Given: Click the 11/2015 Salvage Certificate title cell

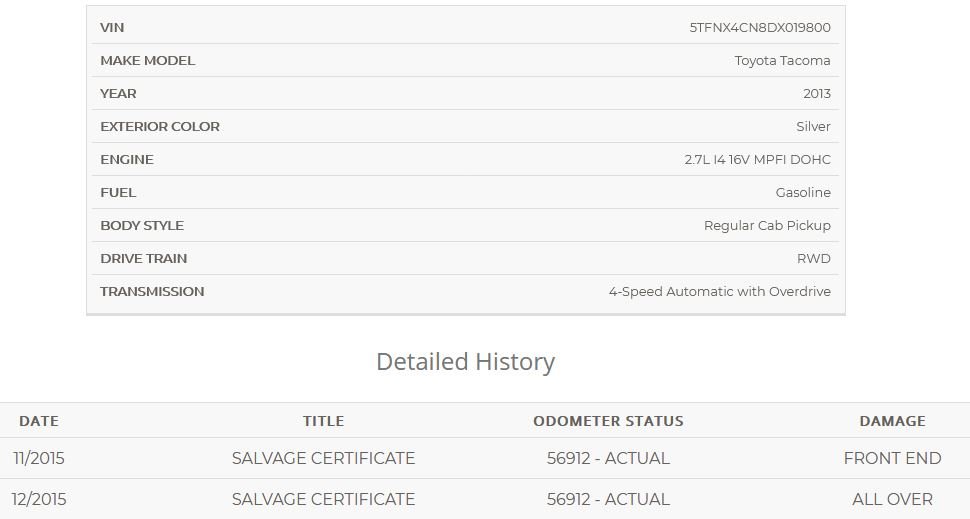Looking at the screenshot, I should tap(324, 458).
